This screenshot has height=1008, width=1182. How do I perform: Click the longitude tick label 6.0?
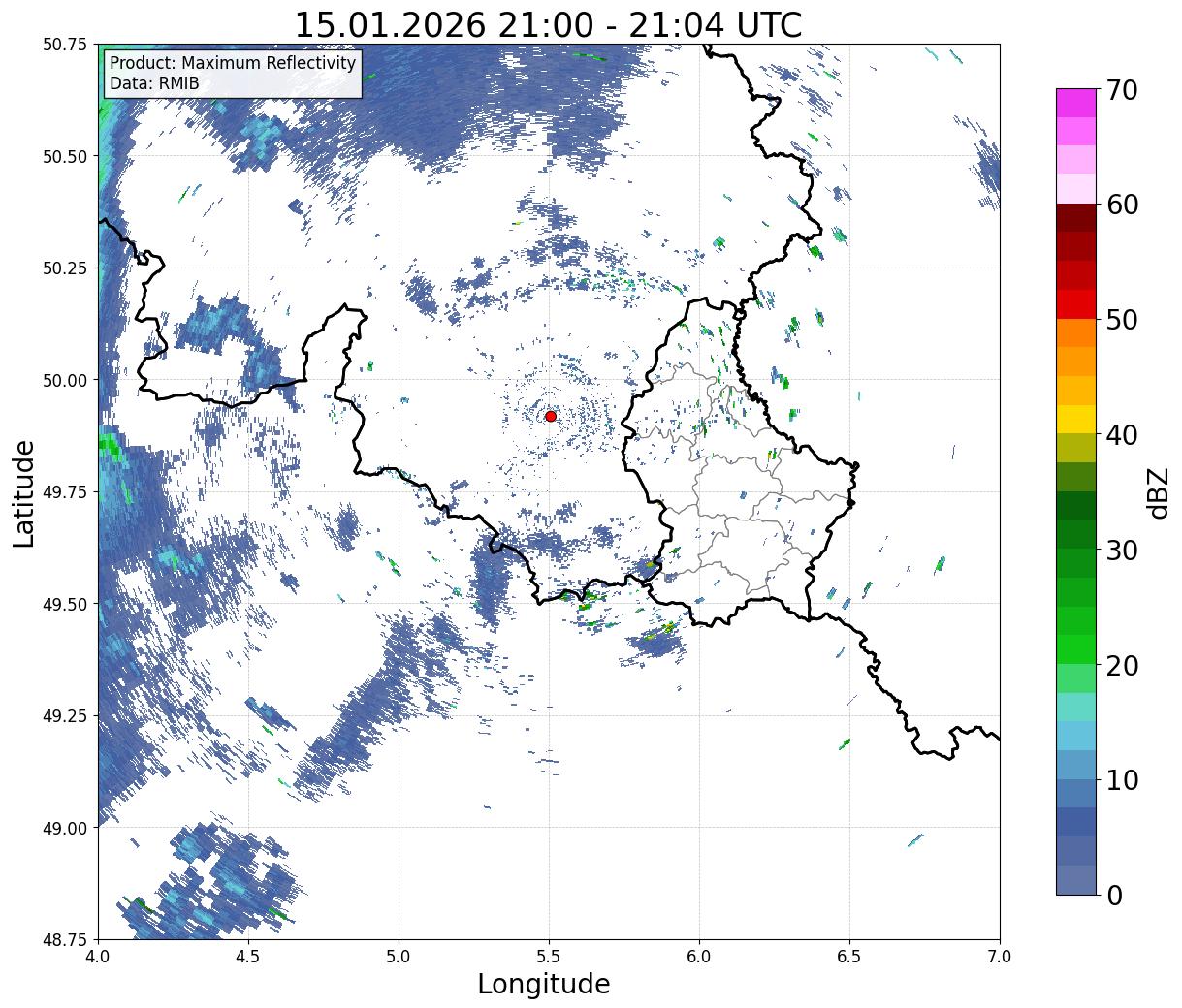tap(699, 956)
